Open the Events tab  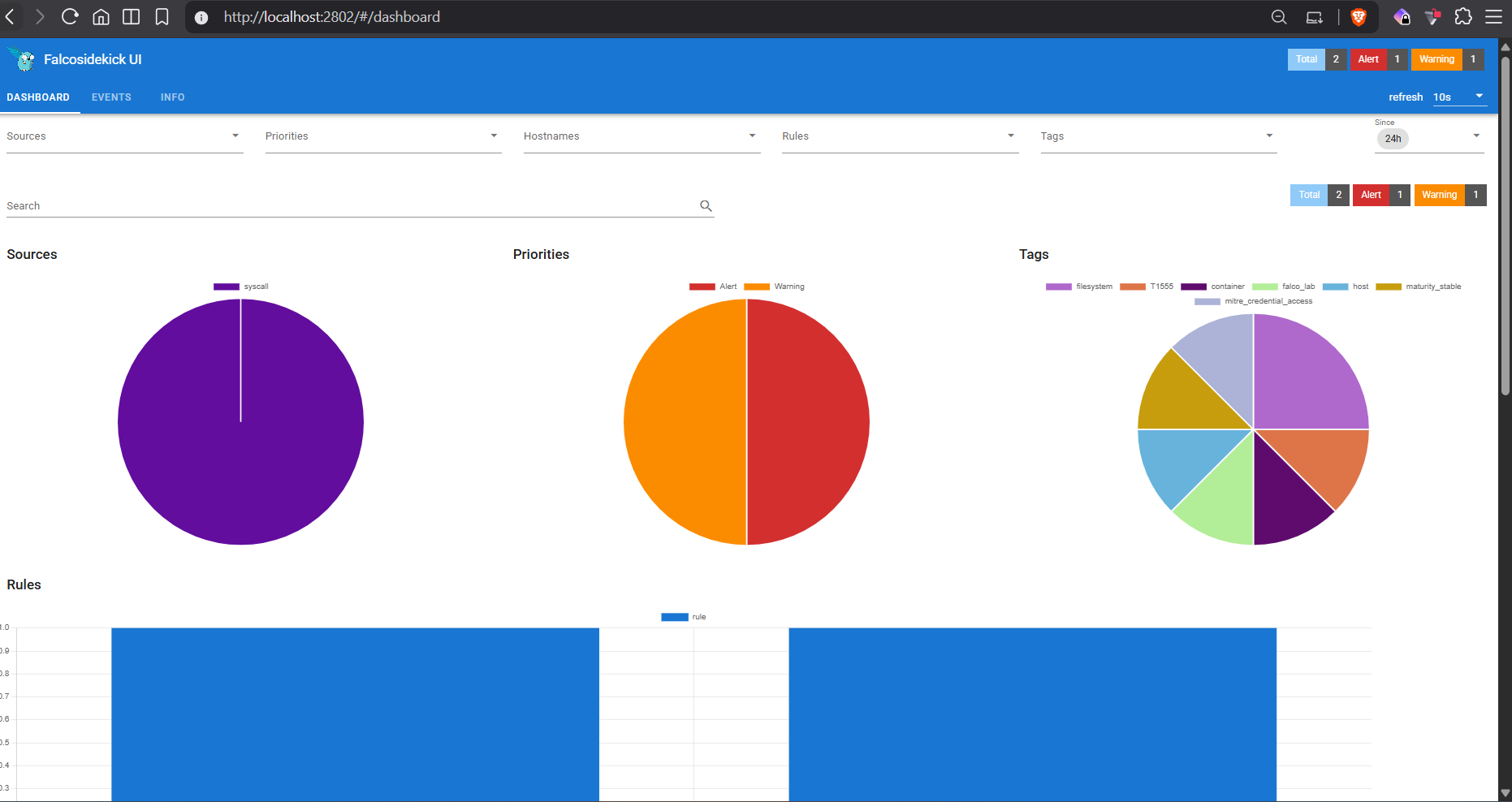pyautogui.click(x=111, y=97)
